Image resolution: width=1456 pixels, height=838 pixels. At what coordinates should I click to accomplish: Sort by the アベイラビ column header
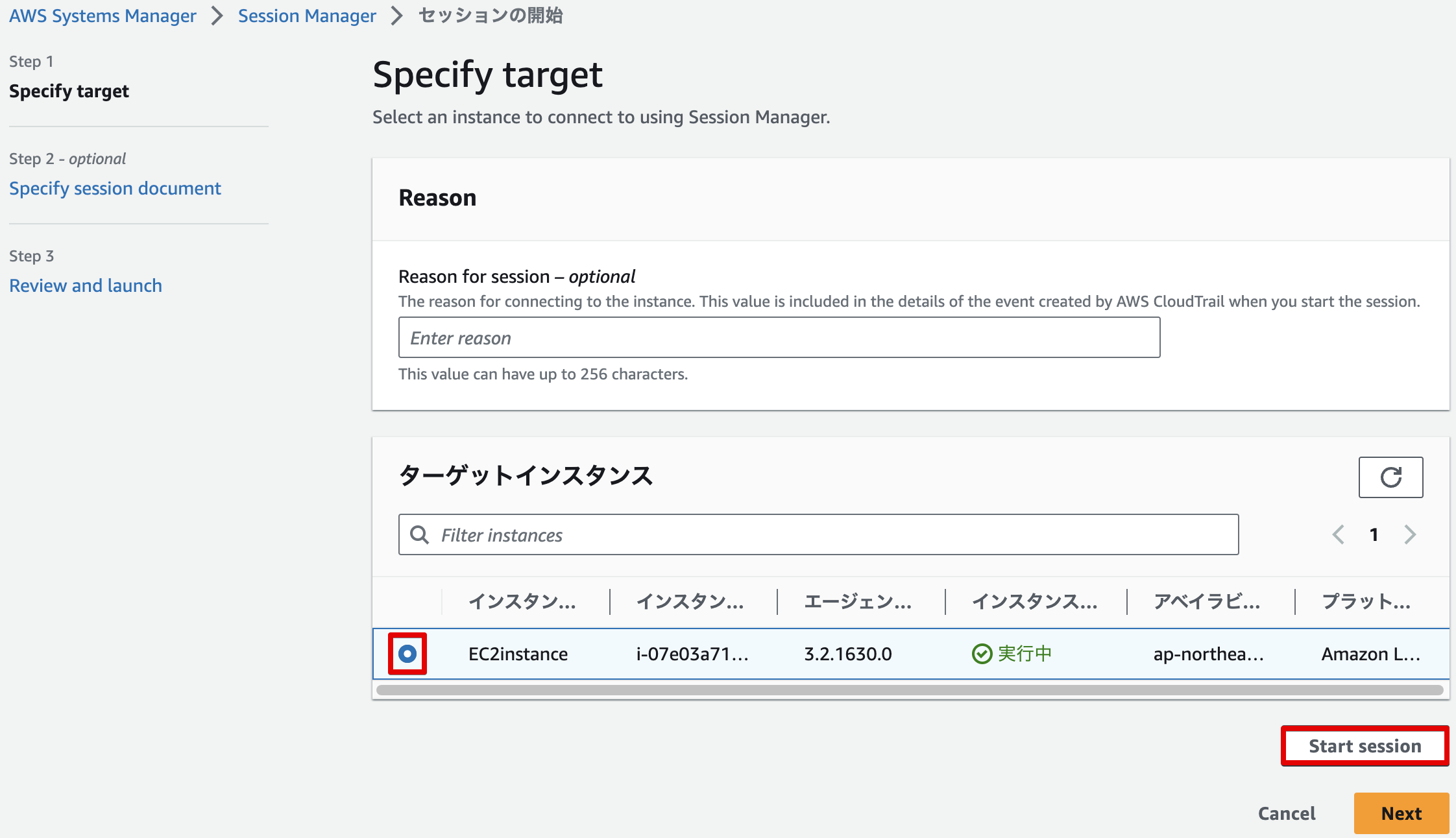click(x=1207, y=602)
